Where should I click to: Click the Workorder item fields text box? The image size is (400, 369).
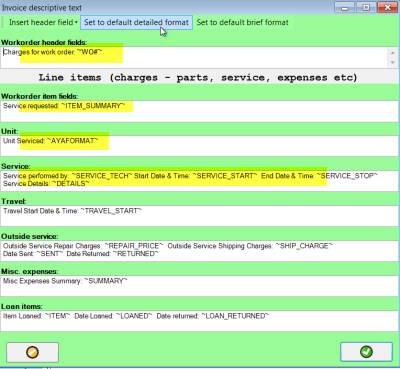[x=199, y=111]
